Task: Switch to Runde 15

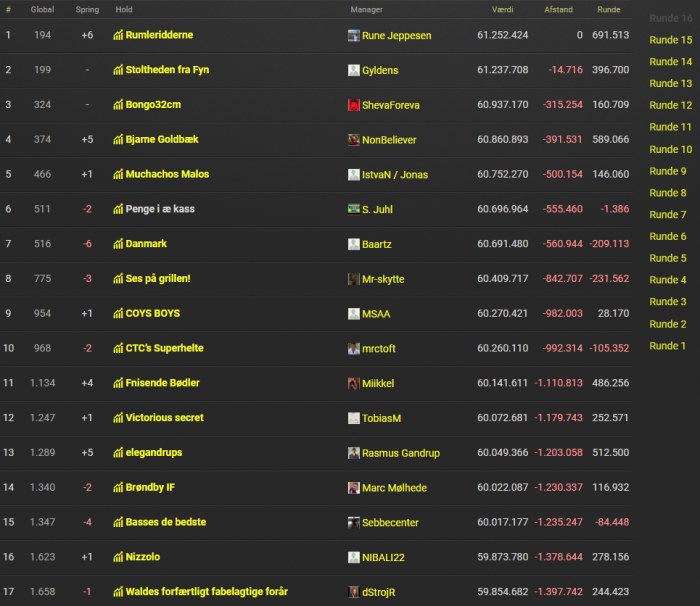Action: pos(671,40)
